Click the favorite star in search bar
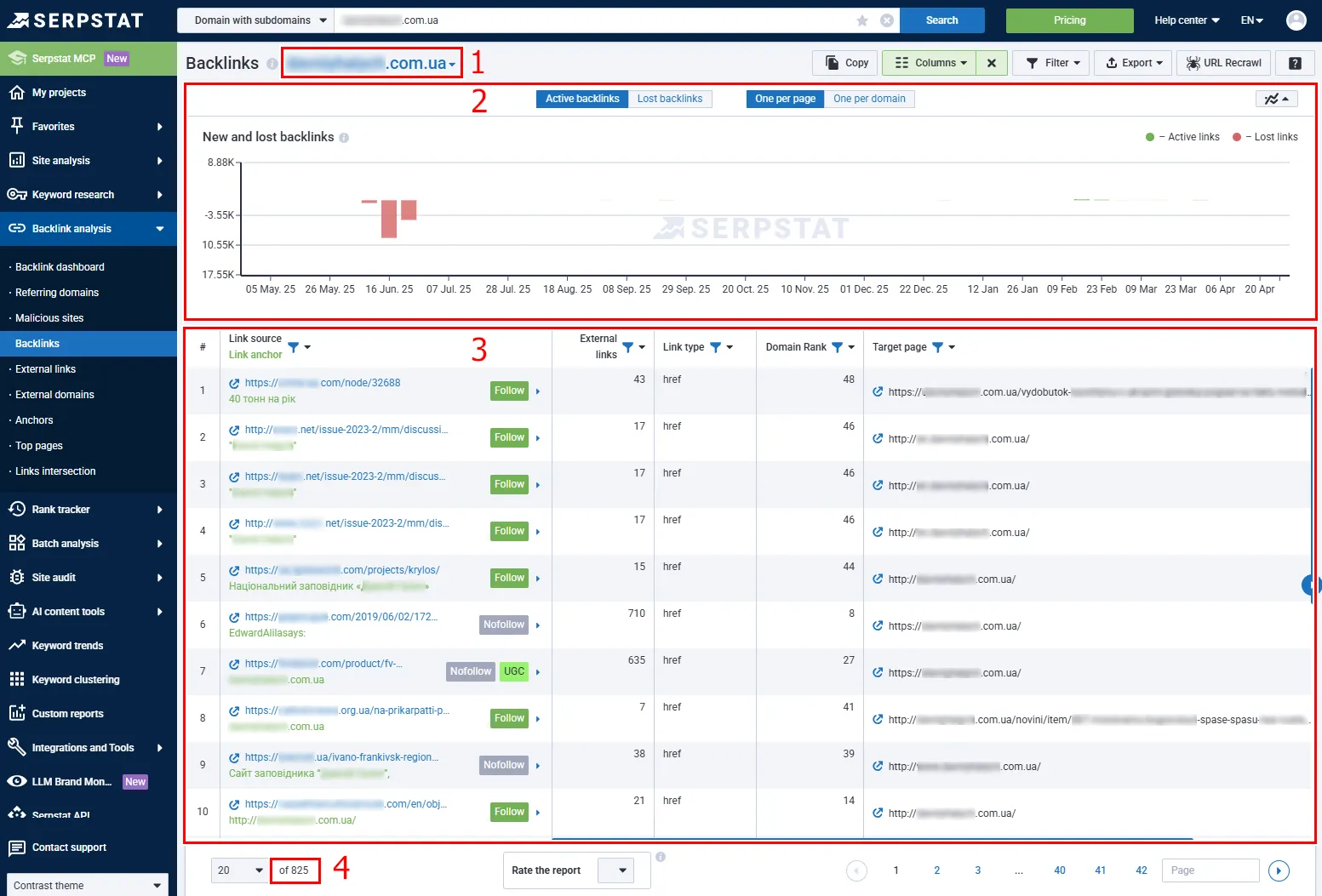 (862, 20)
